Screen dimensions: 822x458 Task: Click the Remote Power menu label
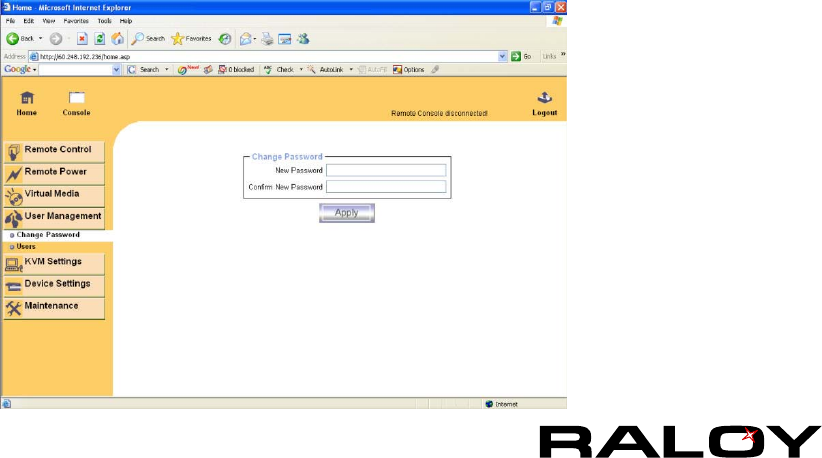56,171
